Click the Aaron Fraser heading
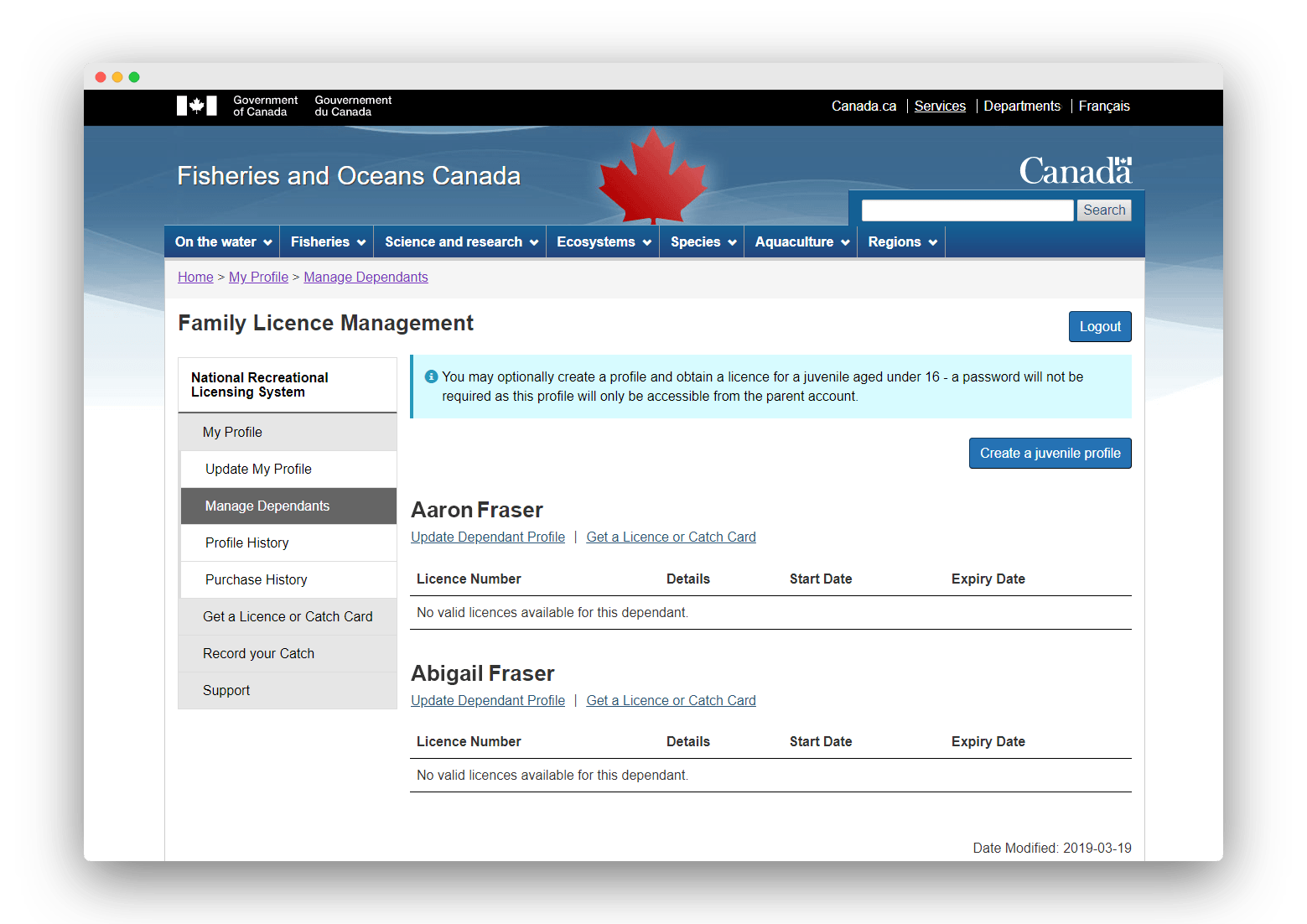This screenshot has width=1307, height=924. 477,510
